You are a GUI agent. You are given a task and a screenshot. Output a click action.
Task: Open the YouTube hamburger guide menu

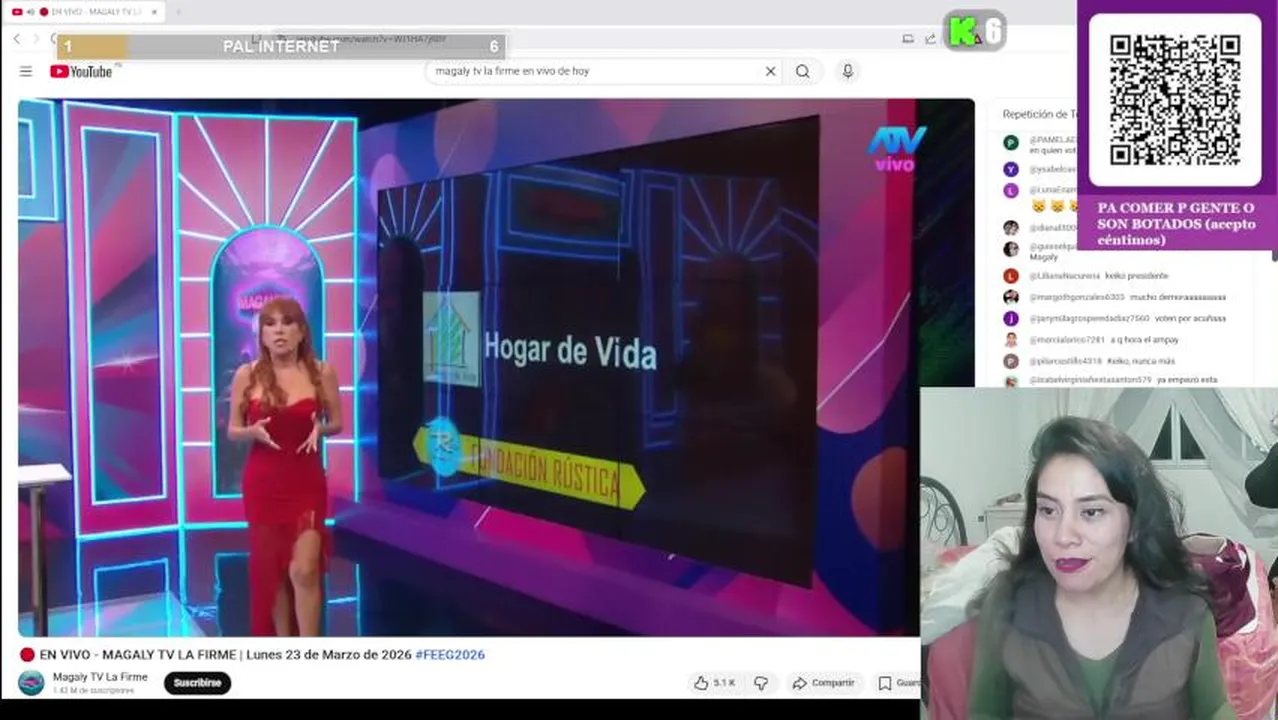26,71
